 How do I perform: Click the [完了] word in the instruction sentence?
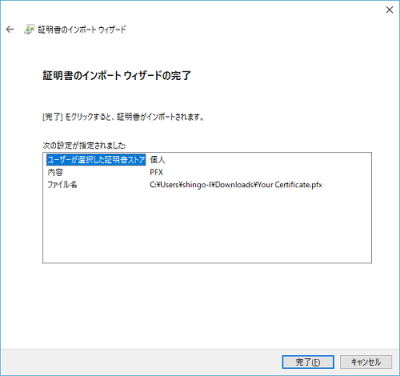tap(52, 117)
